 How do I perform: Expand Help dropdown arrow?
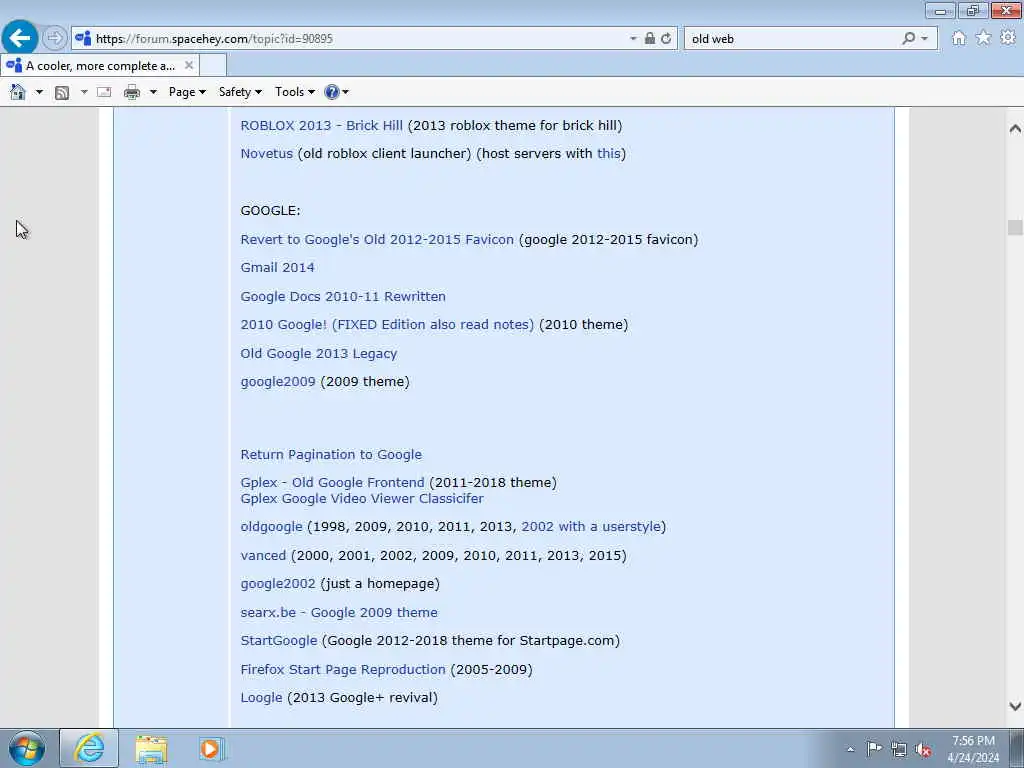[345, 92]
